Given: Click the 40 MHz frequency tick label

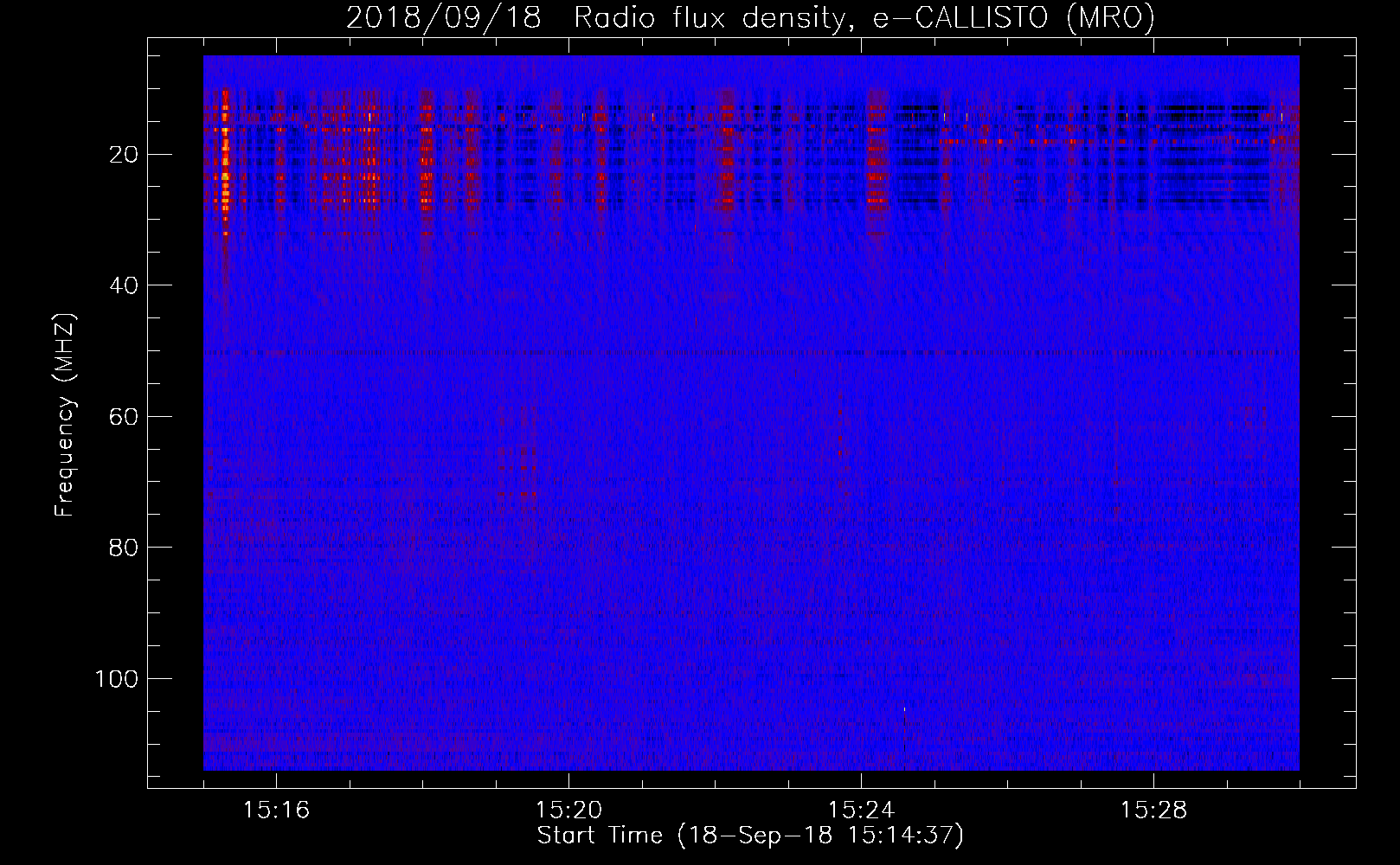Looking at the screenshot, I should tap(124, 285).
